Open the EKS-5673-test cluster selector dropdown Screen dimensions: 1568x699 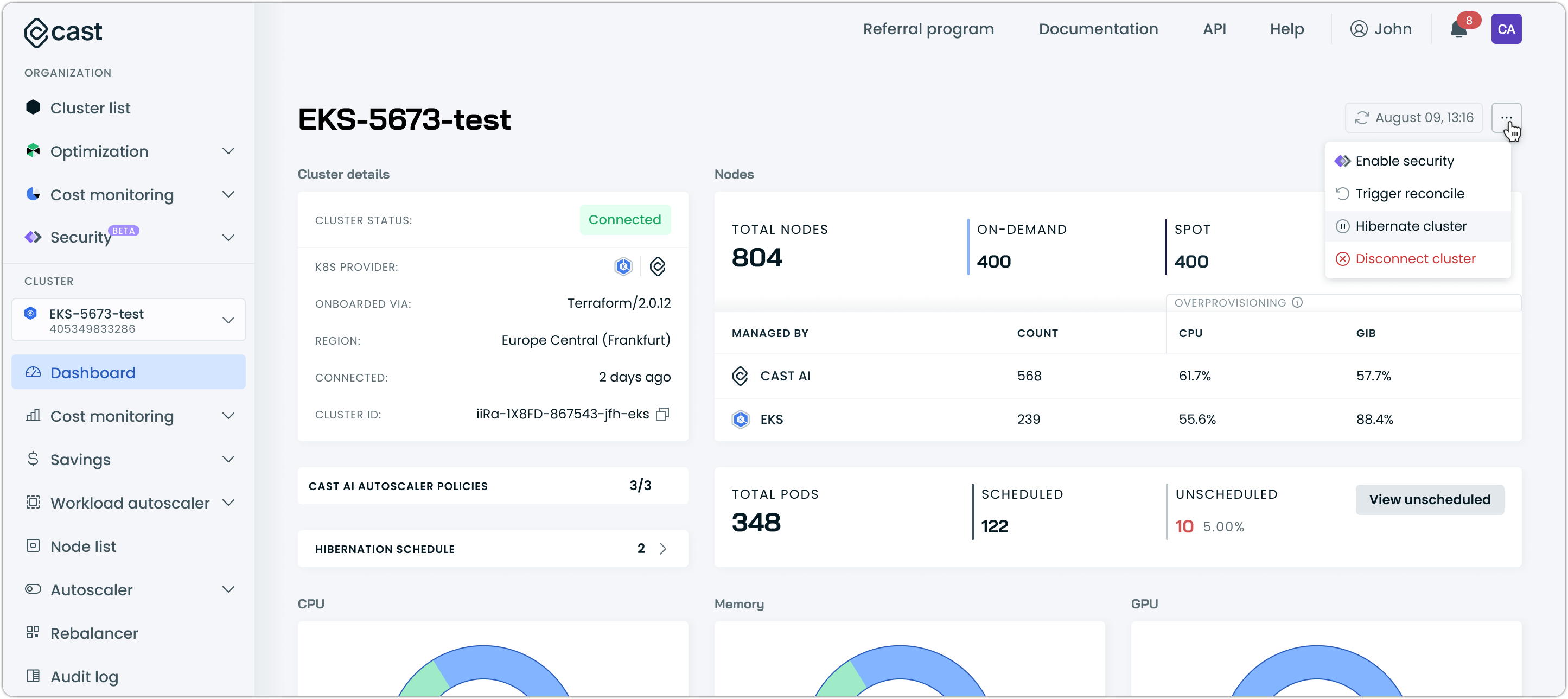click(x=128, y=320)
